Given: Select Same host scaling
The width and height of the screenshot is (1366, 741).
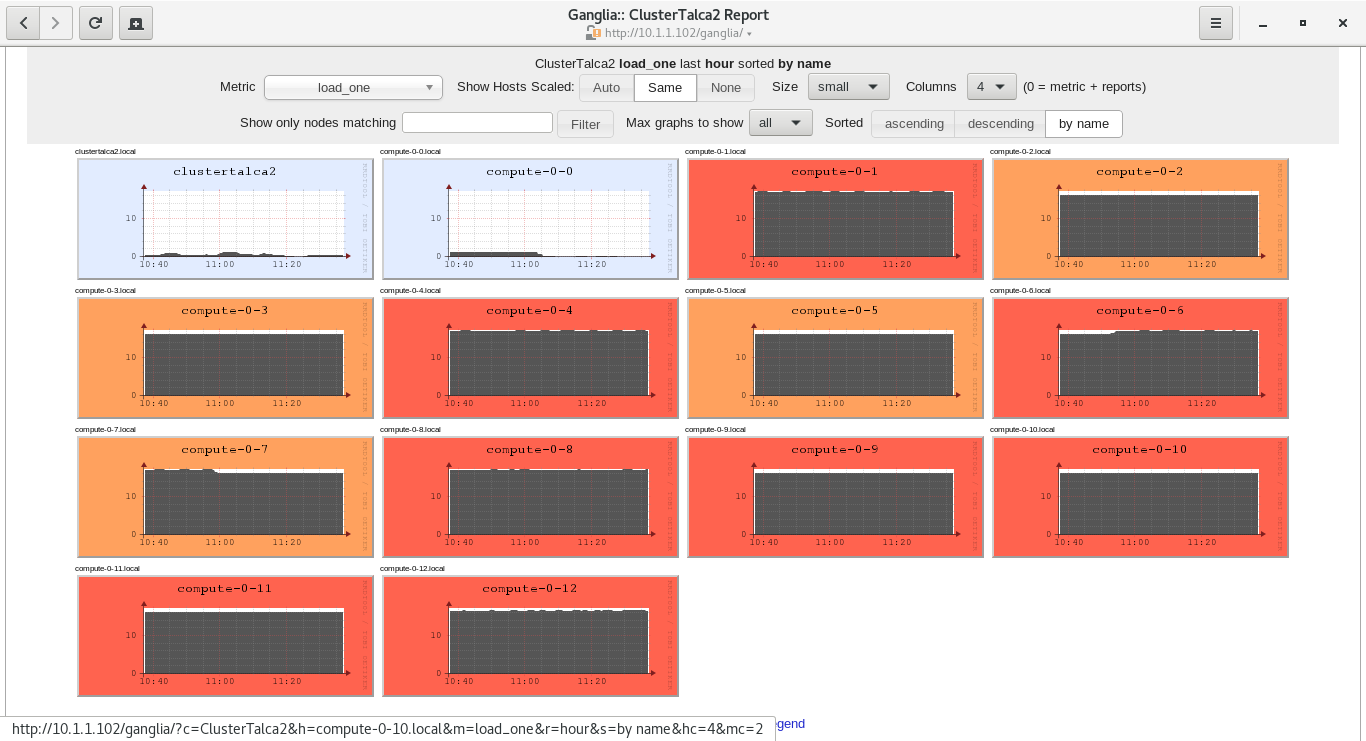Looking at the screenshot, I should point(665,88).
